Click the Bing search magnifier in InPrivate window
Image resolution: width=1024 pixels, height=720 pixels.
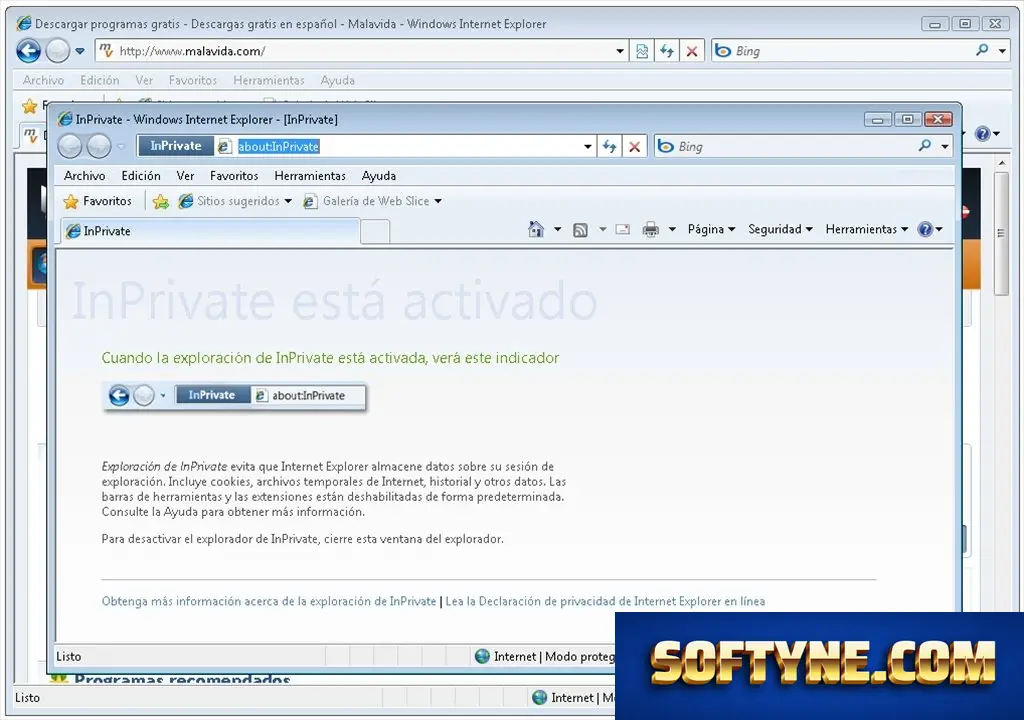[925, 146]
